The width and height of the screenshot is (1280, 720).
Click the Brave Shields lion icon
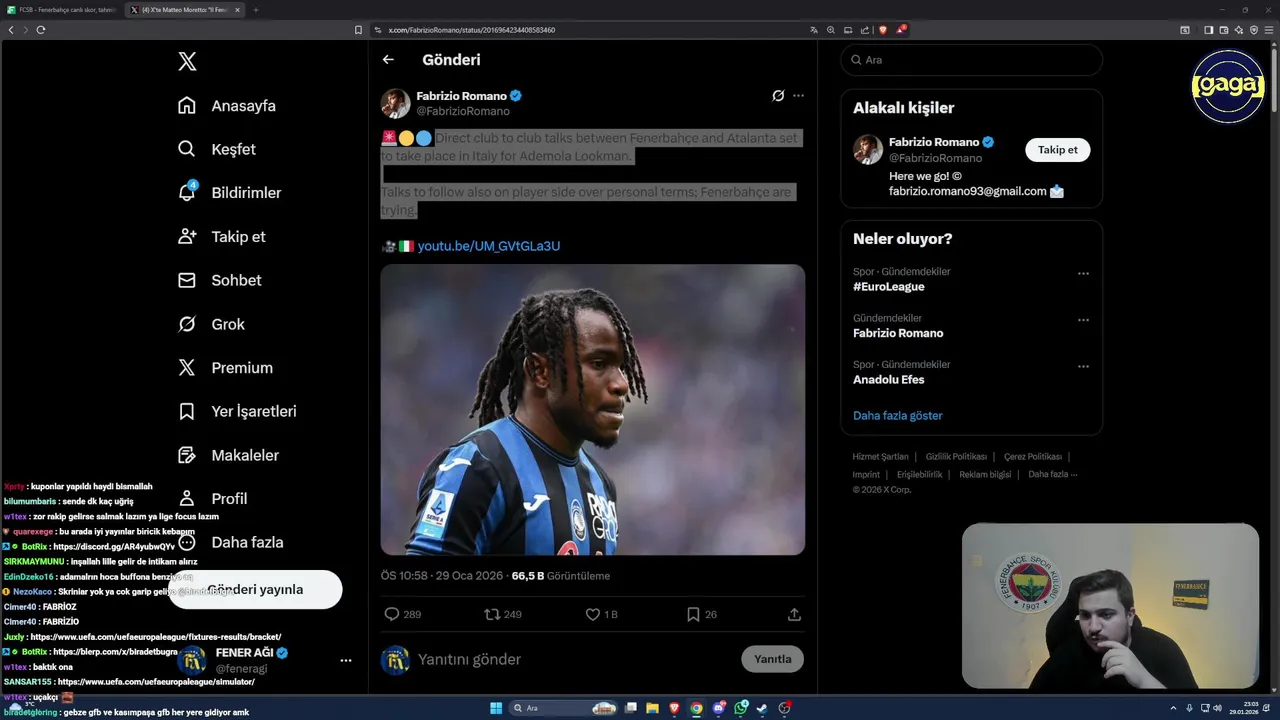point(883,30)
